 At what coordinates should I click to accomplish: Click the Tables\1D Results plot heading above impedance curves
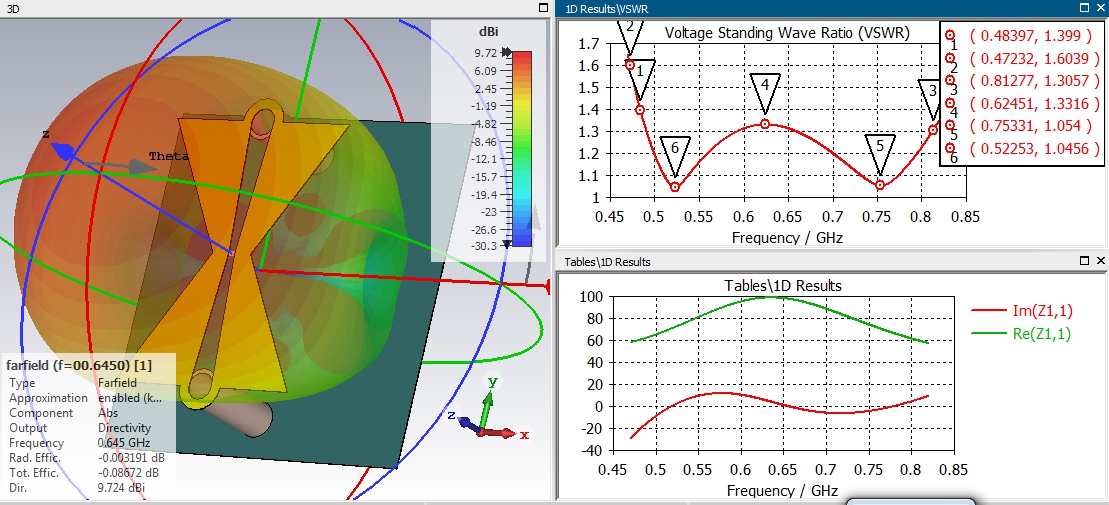pos(783,286)
